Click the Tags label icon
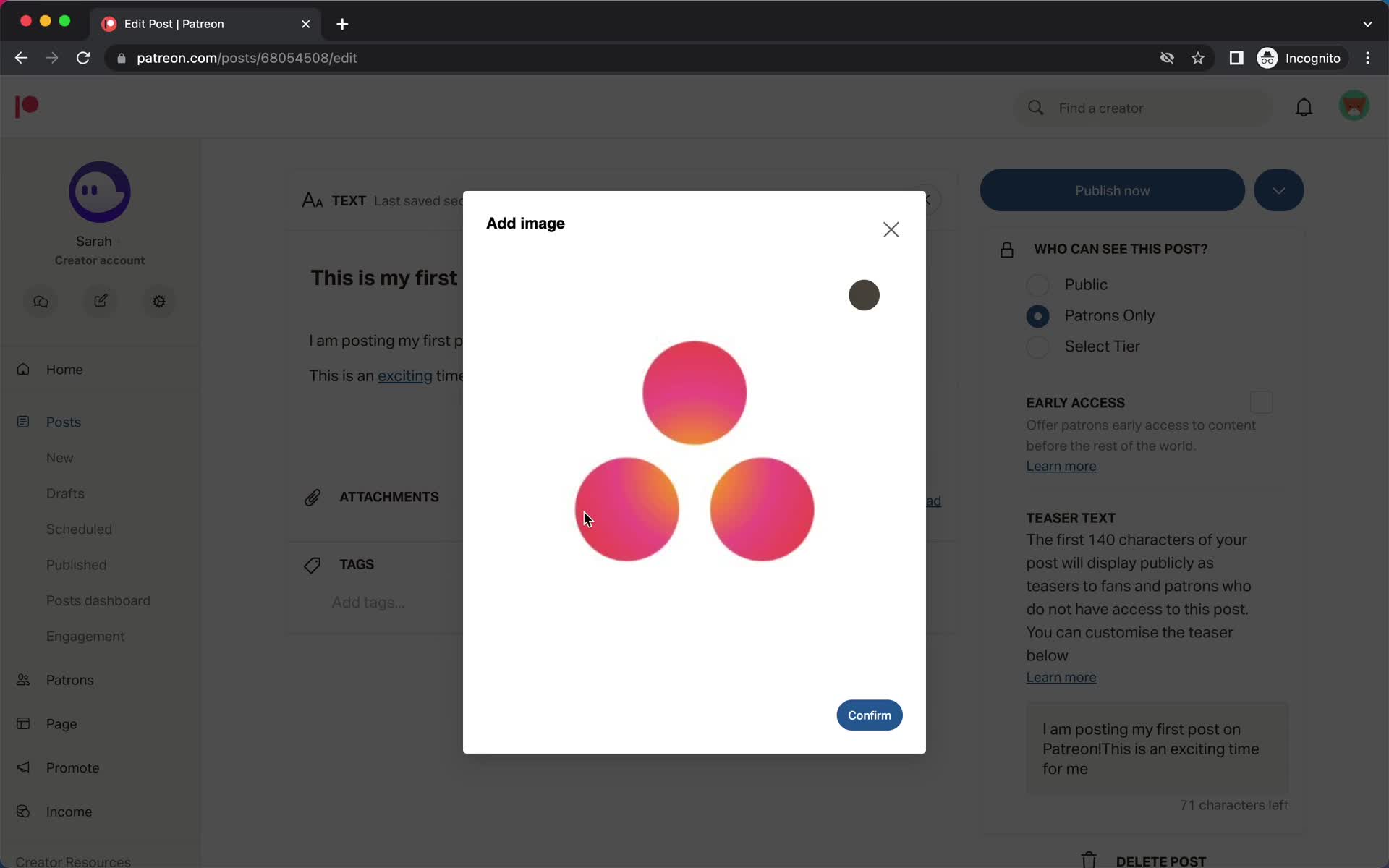The width and height of the screenshot is (1389, 868). pyautogui.click(x=312, y=564)
